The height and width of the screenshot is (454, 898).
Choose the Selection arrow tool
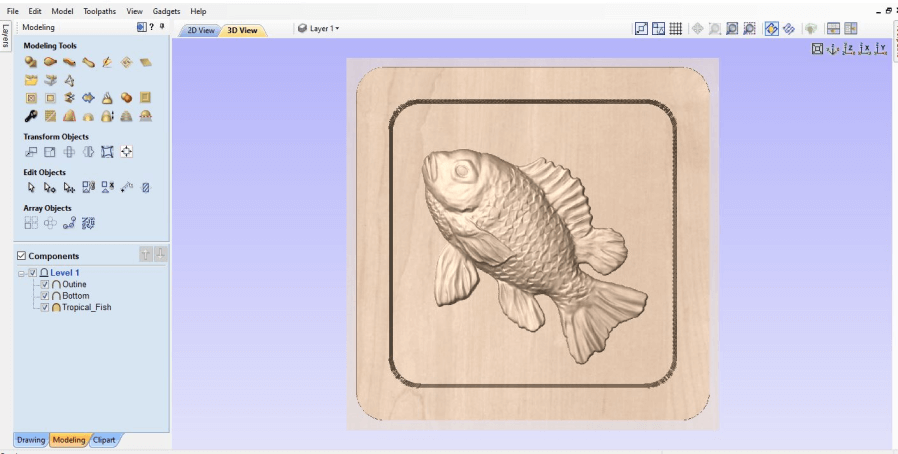coord(31,187)
